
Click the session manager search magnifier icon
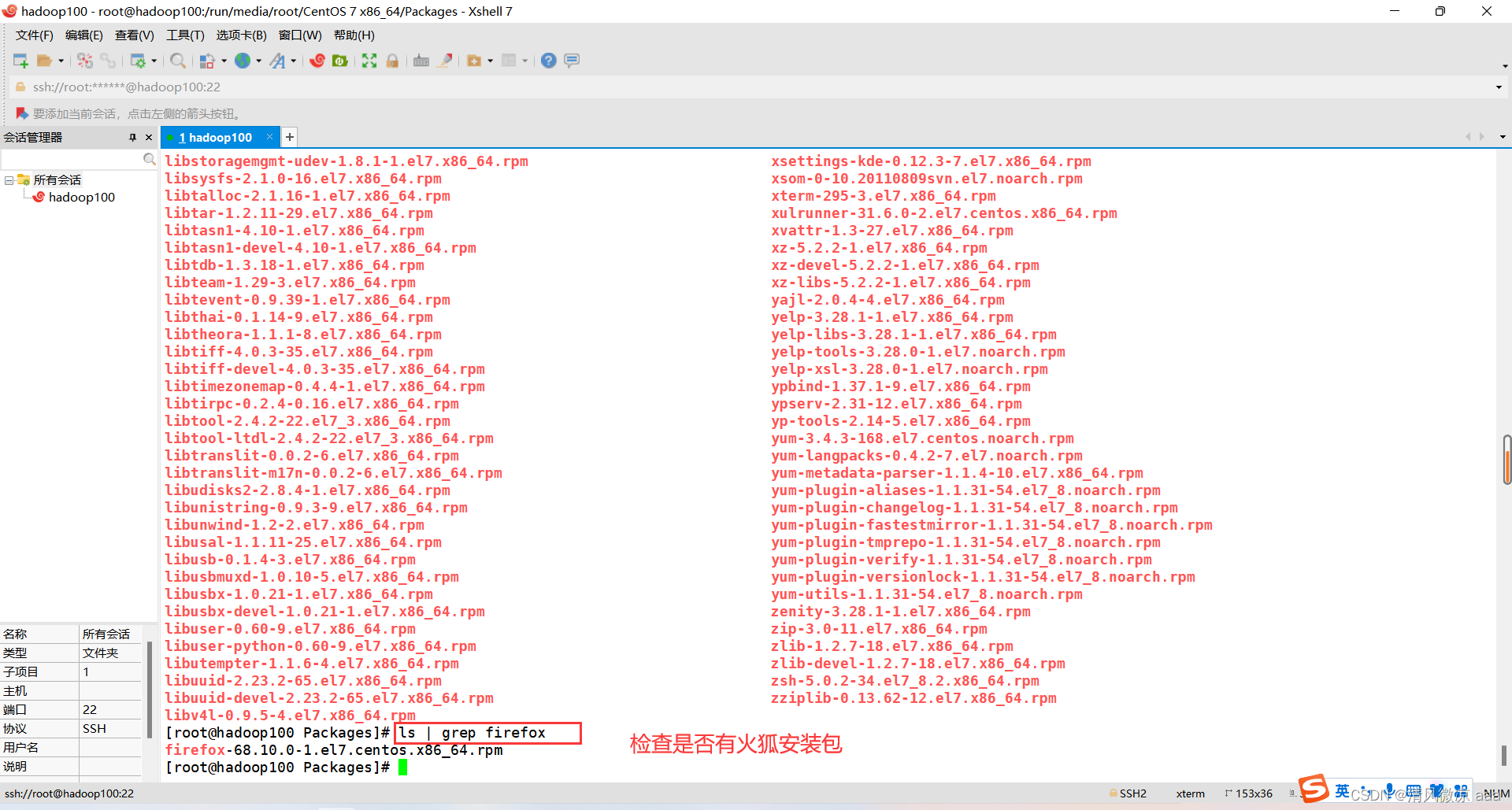coord(149,159)
